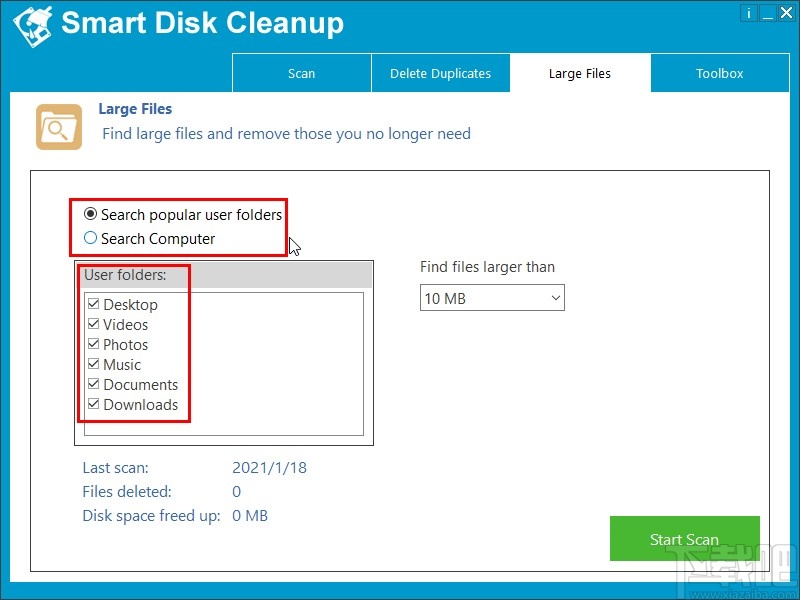Minimize the Smart Disk Cleanup window
The height and width of the screenshot is (600, 800).
coord(767,13)
